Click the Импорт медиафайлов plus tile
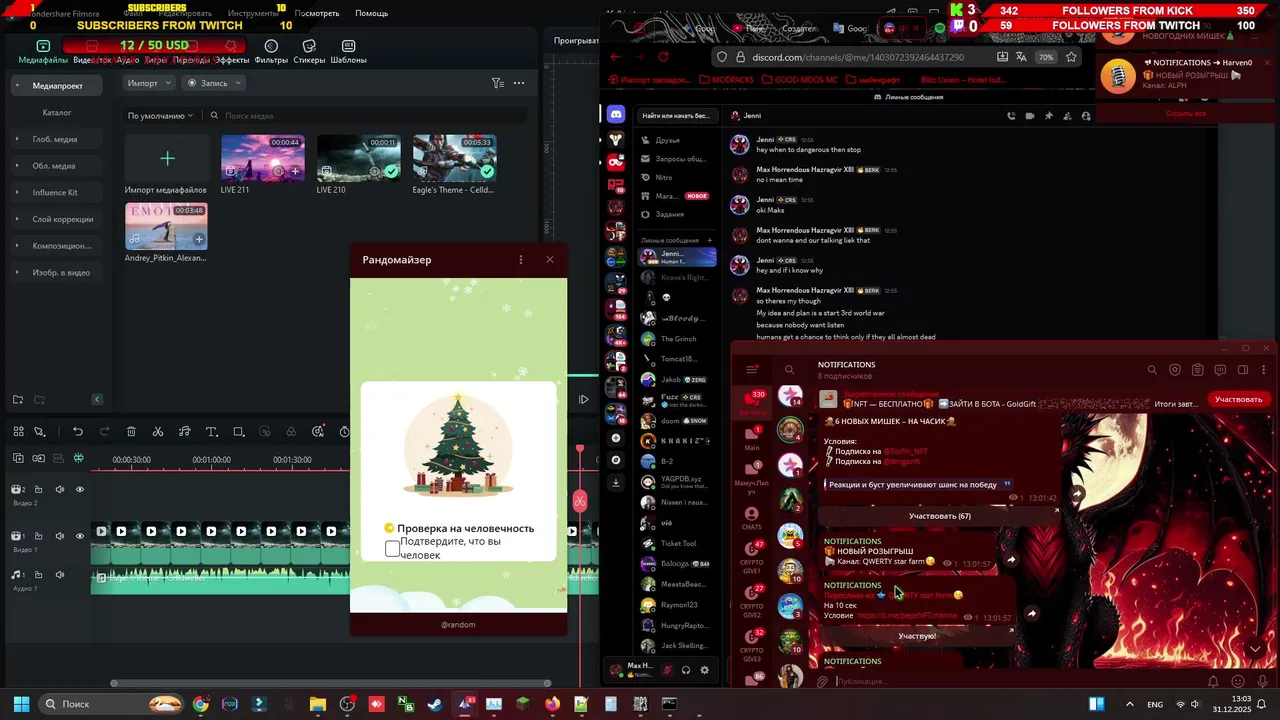Image resolution: width=1280 pixels, height=720 pixels. (x=167, y=158)
